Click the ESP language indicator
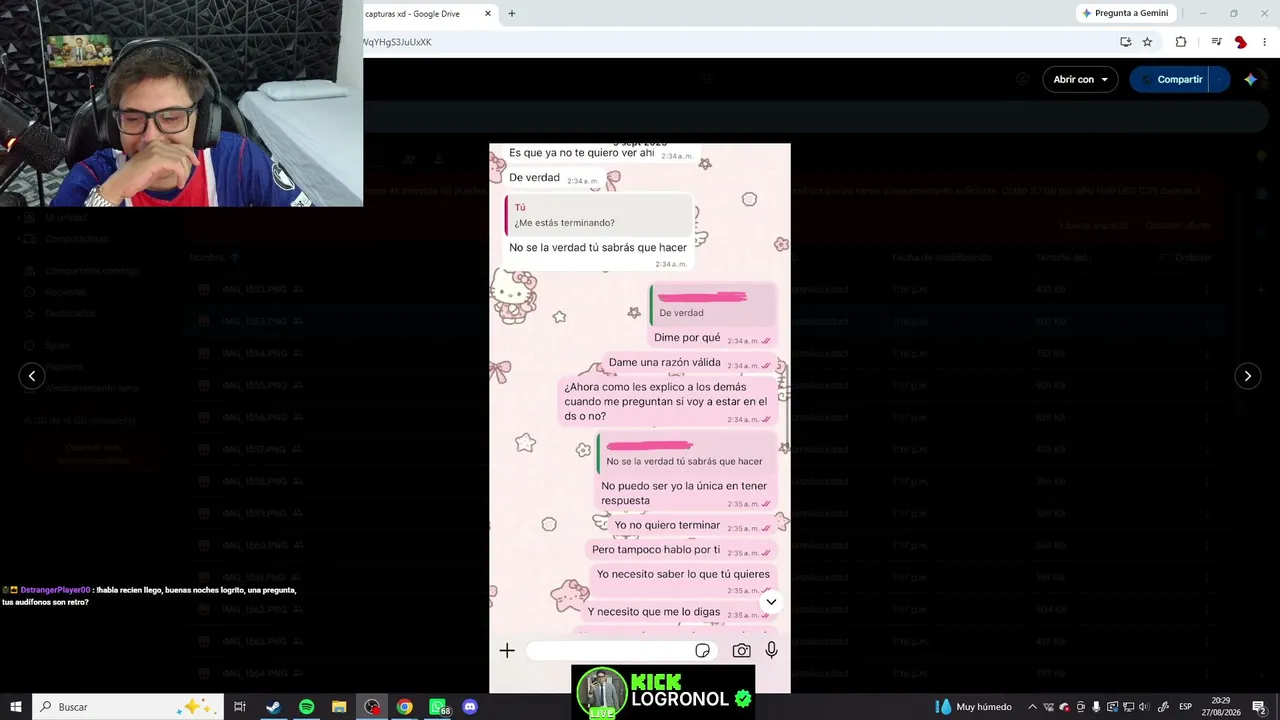Screen dimensions: 1280x720 point(1185,707)
